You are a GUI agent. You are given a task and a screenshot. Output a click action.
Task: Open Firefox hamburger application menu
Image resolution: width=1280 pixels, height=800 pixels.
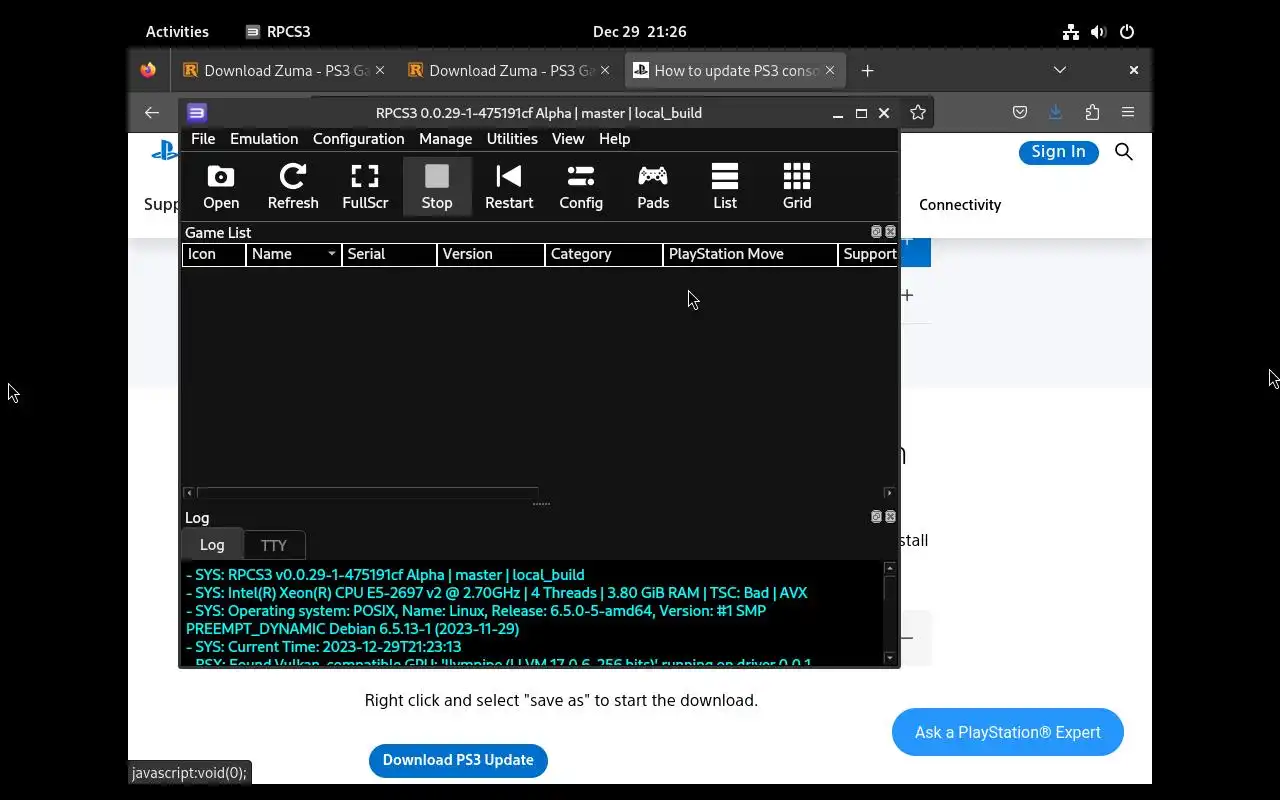(1128, 113)
